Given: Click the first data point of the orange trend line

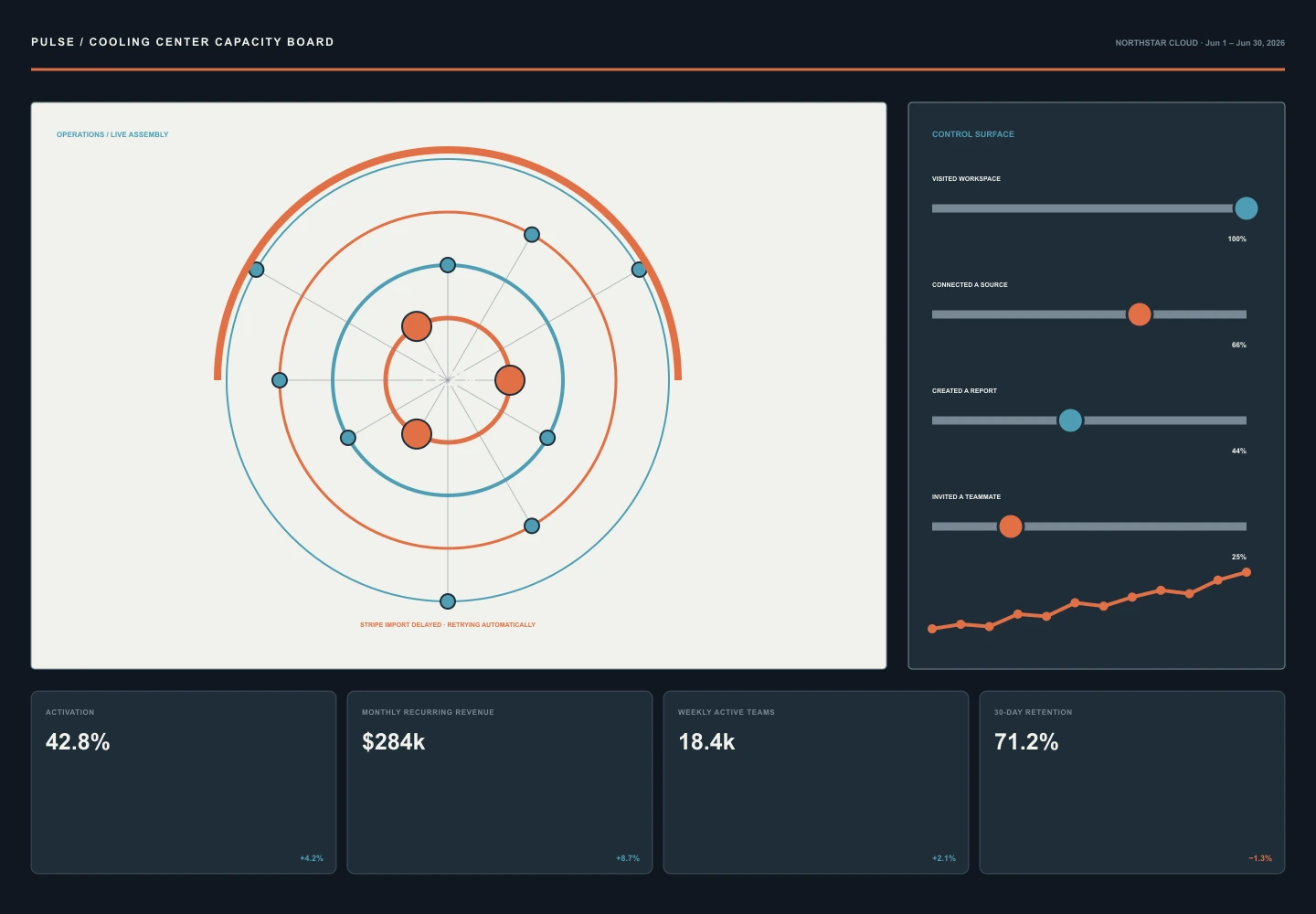Looking at the screenshot, I should click(x=932, y=629).
